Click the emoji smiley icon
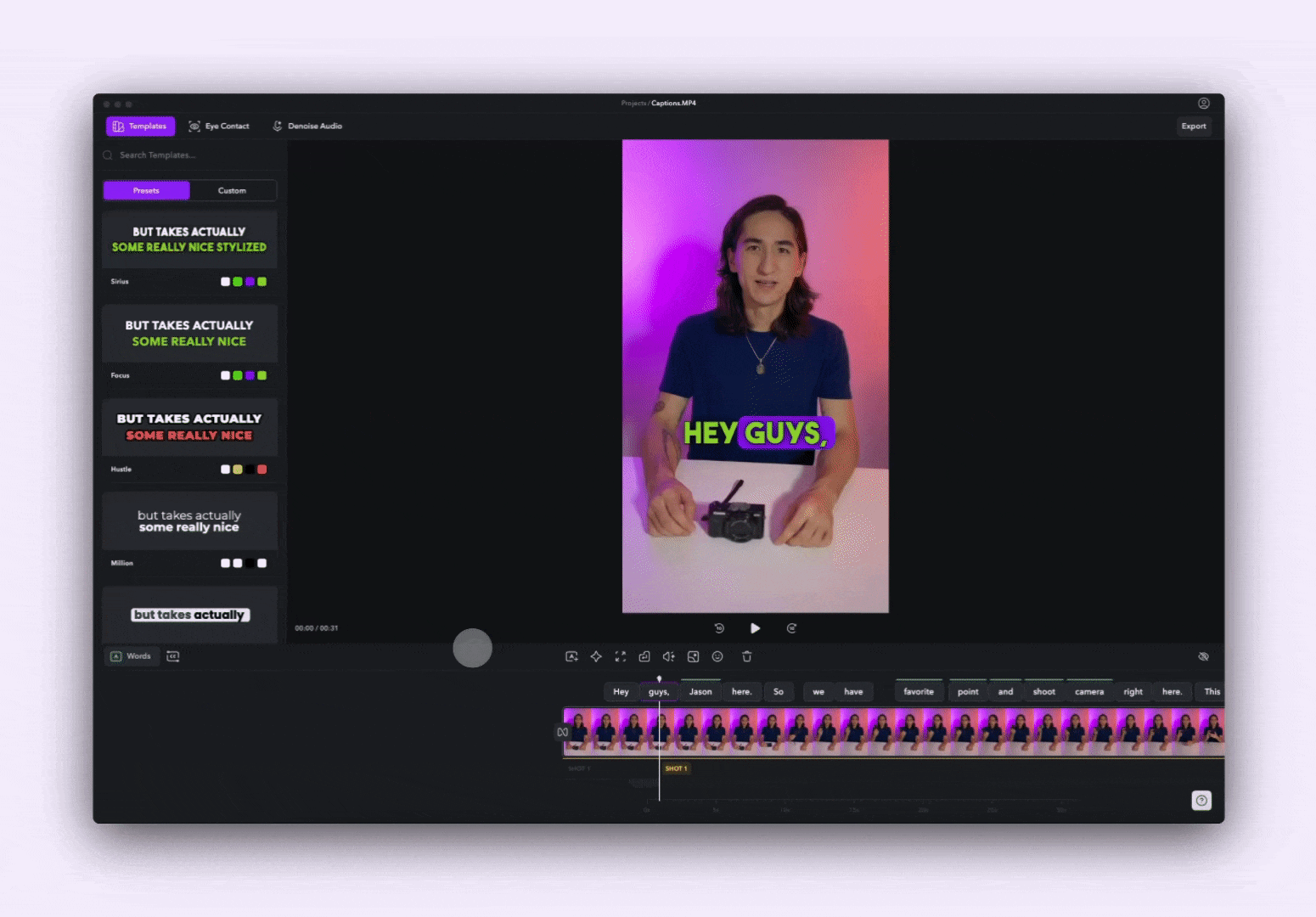 [x=717, y=656]
